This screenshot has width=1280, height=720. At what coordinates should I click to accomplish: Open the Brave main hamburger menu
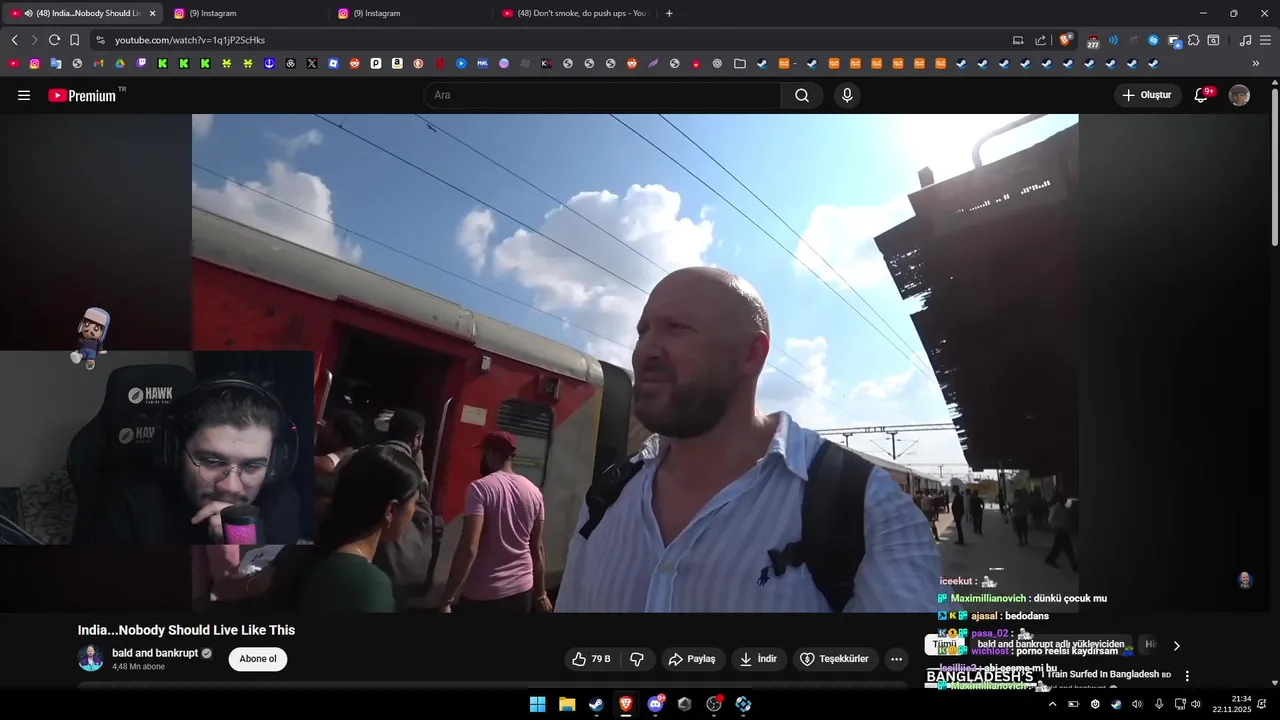tap(1265, 40)
